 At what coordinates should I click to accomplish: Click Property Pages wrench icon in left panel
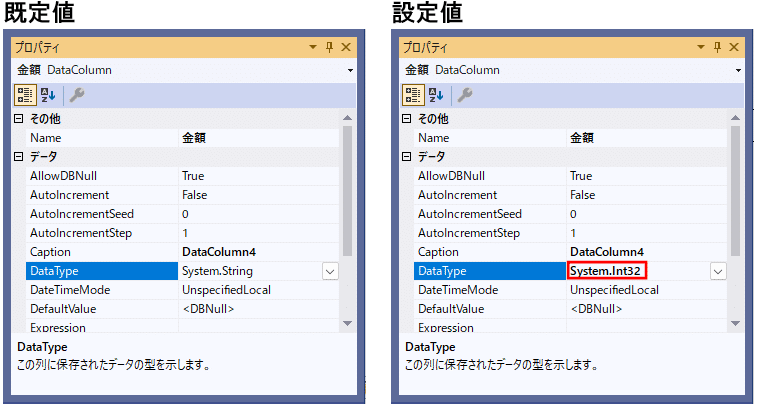pyautogui.click(x=76, y=95)
